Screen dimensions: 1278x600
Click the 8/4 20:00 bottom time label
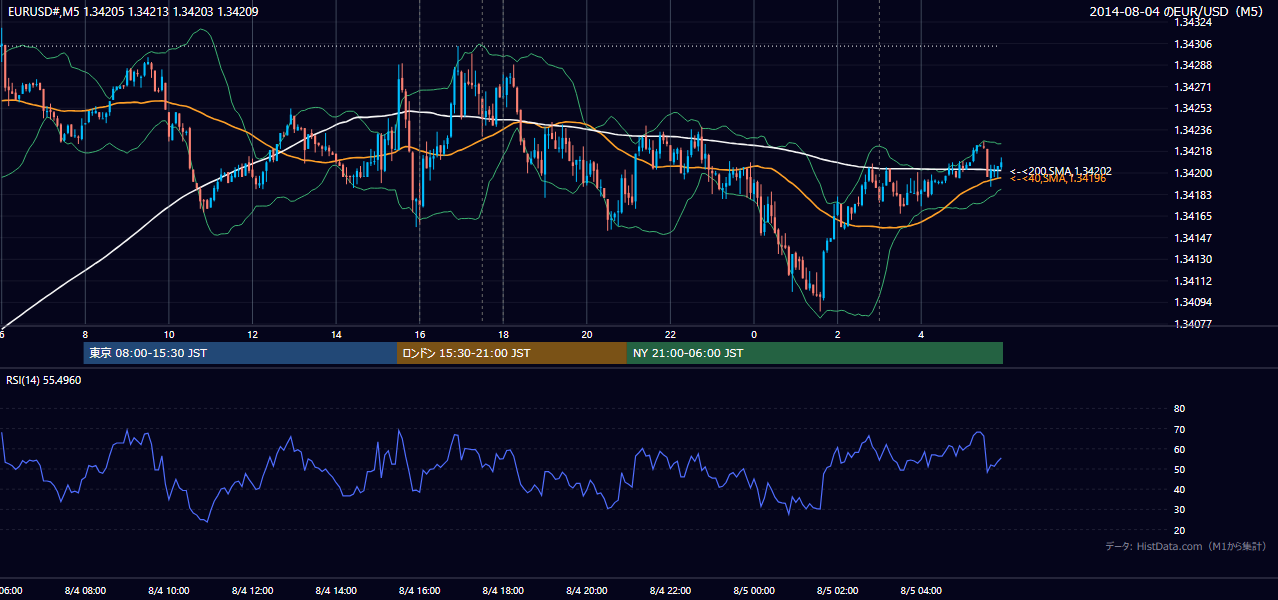coord(586,590)
